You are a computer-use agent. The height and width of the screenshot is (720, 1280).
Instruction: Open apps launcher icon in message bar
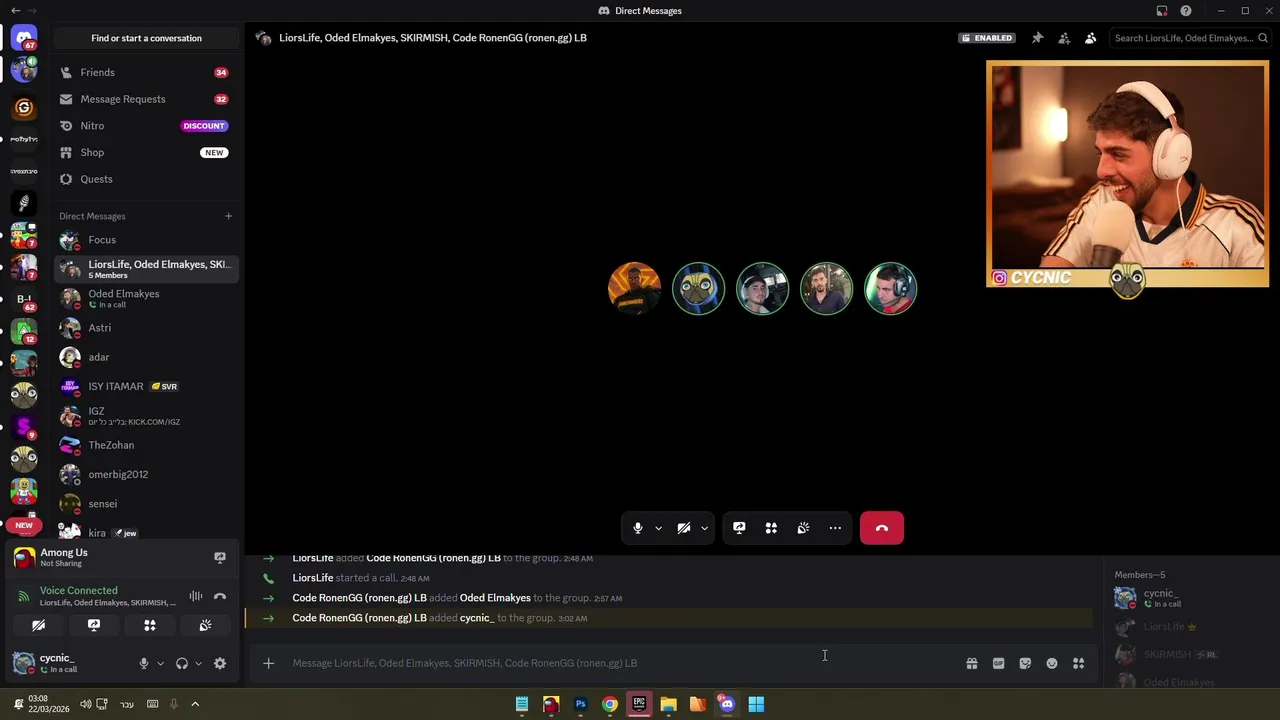(1078, 663)
